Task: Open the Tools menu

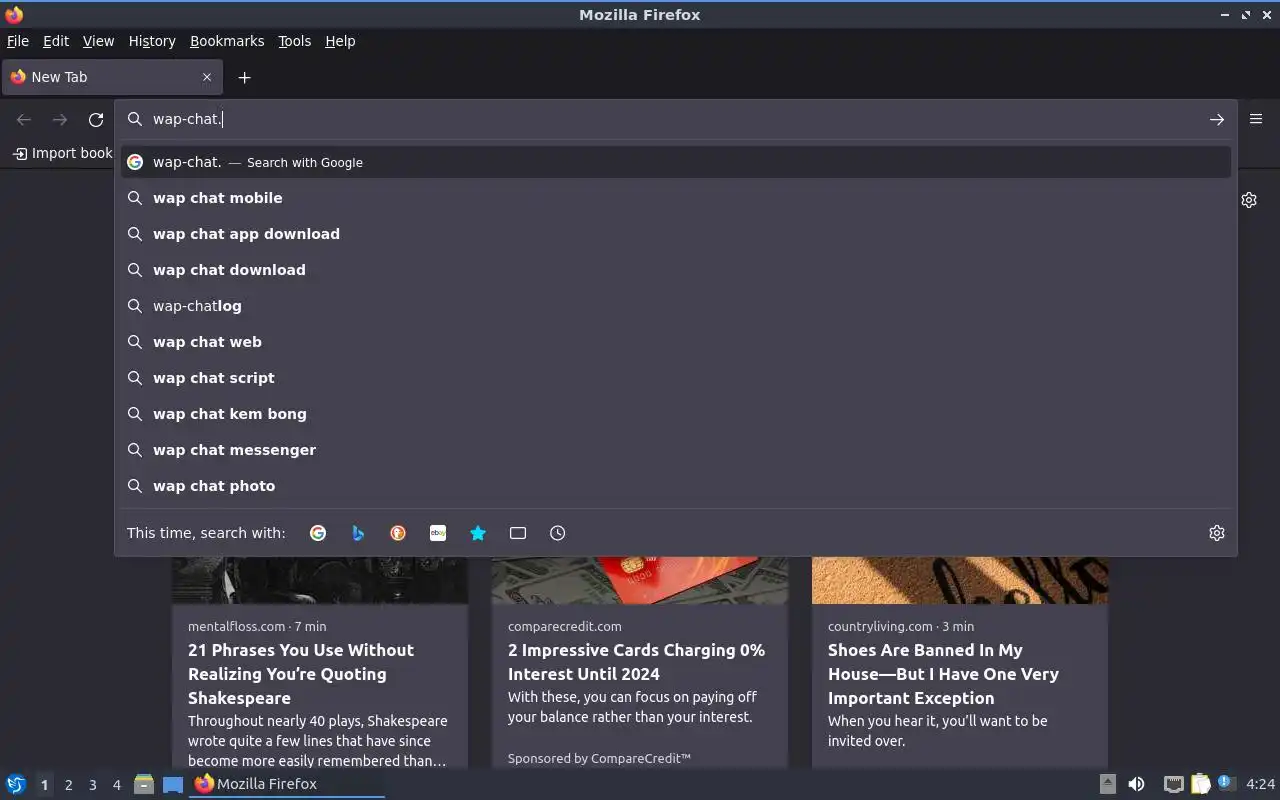Action: [x=294, y=41]
